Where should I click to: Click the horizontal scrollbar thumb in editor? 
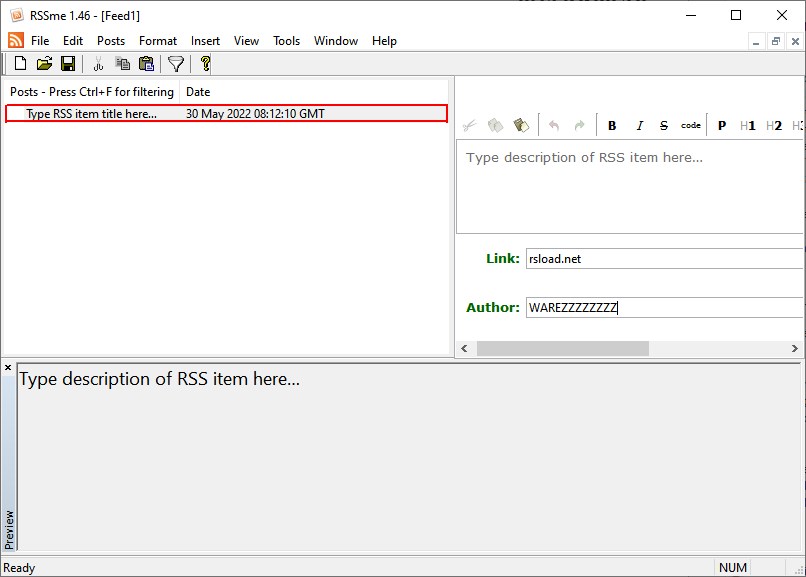(562, 348)
